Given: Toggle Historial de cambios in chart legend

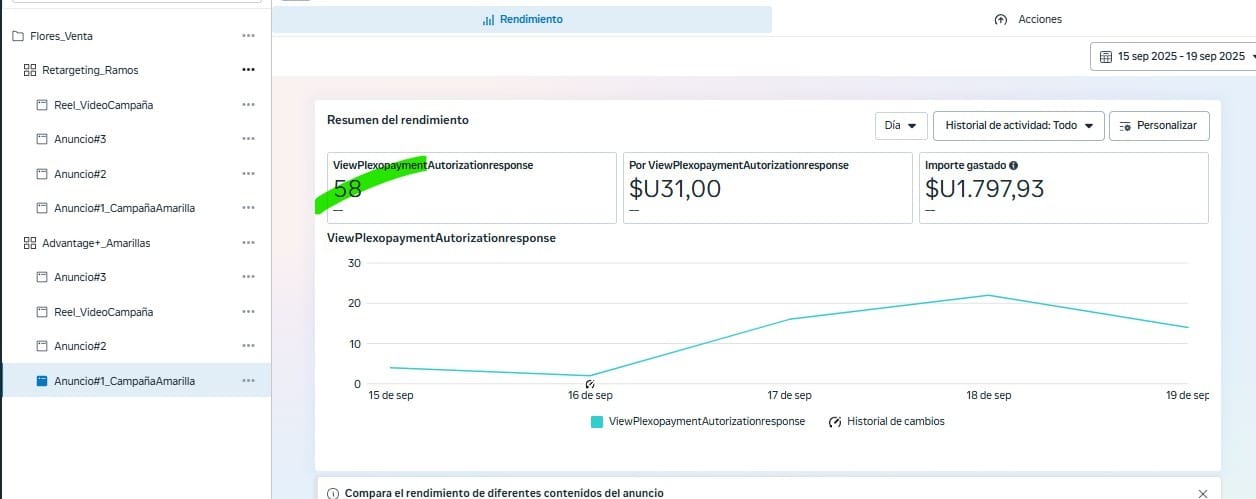Looking at the screenshot, I should click(886, 422).
